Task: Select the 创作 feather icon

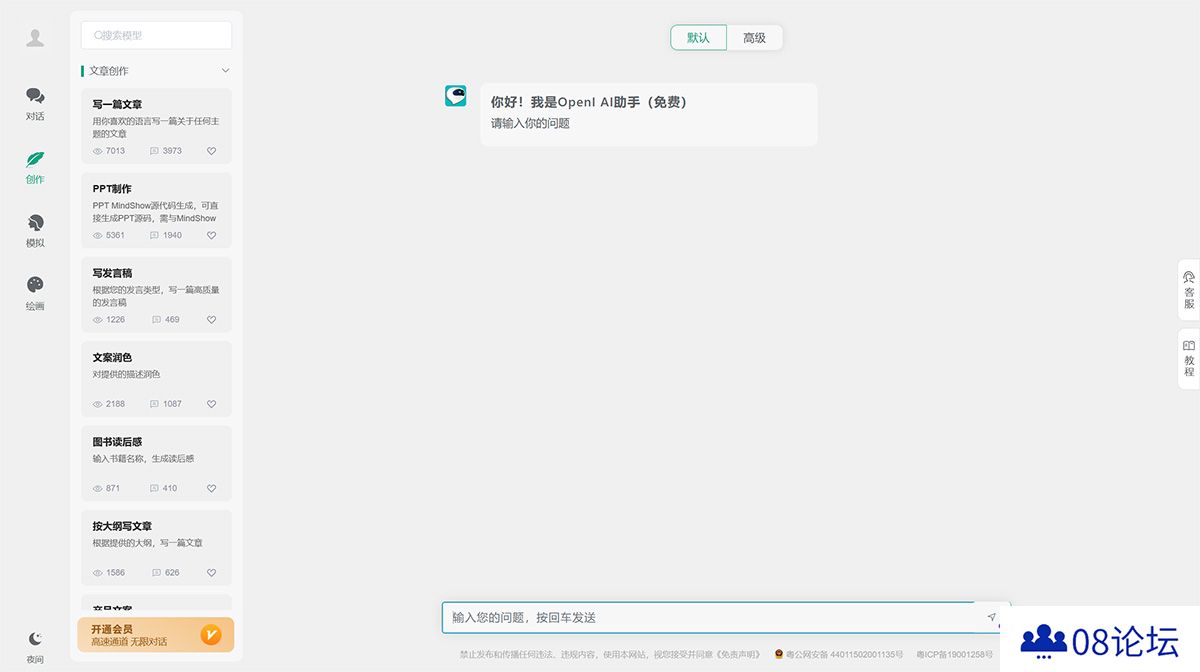Action: [x=35, y=160]
